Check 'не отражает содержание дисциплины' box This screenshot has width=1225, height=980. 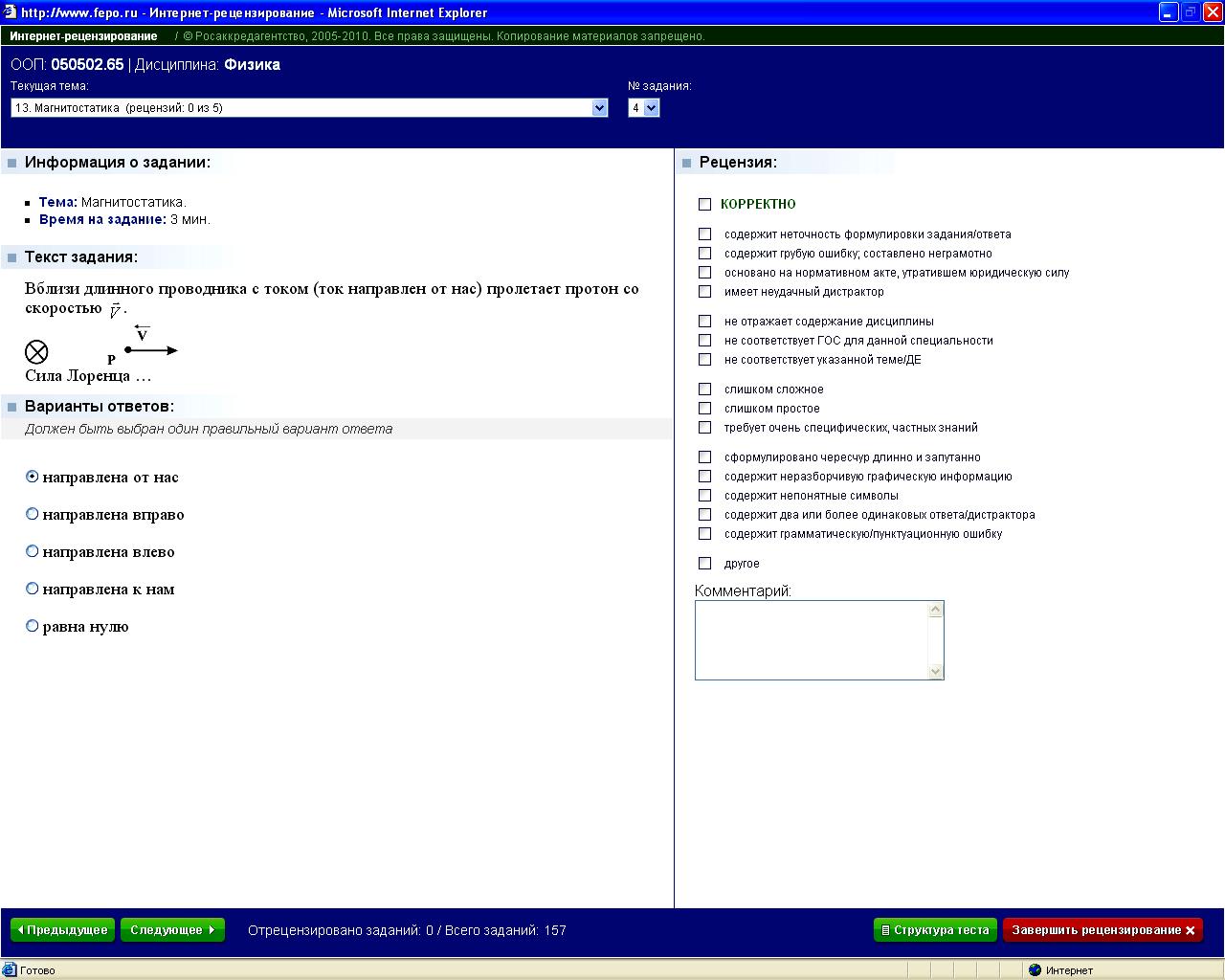(x=705, y=321)
